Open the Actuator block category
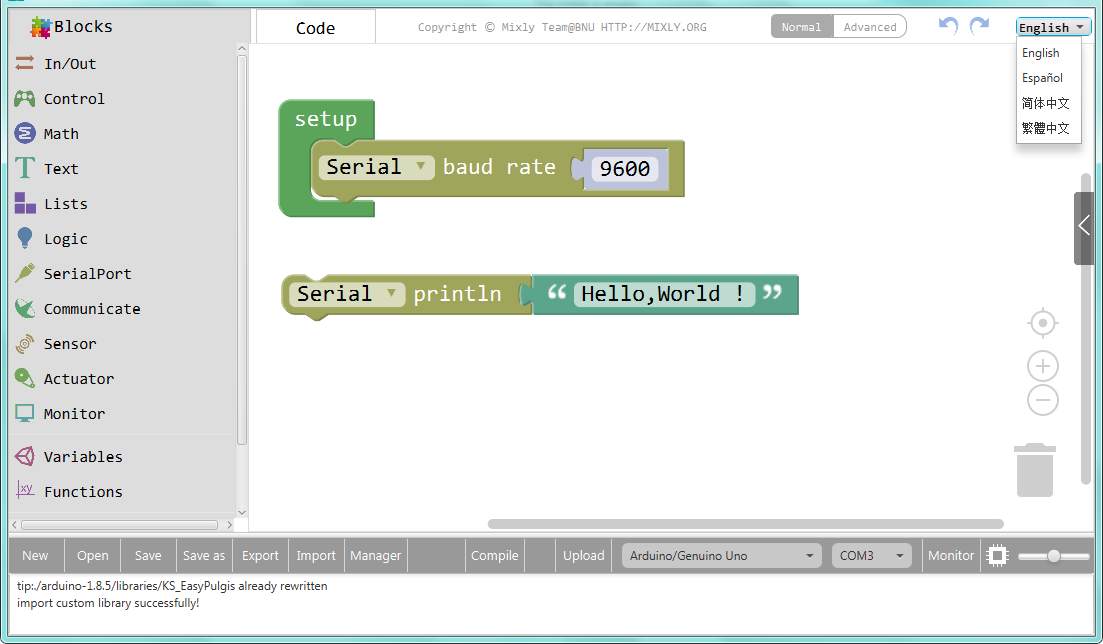 pos(78,379)
